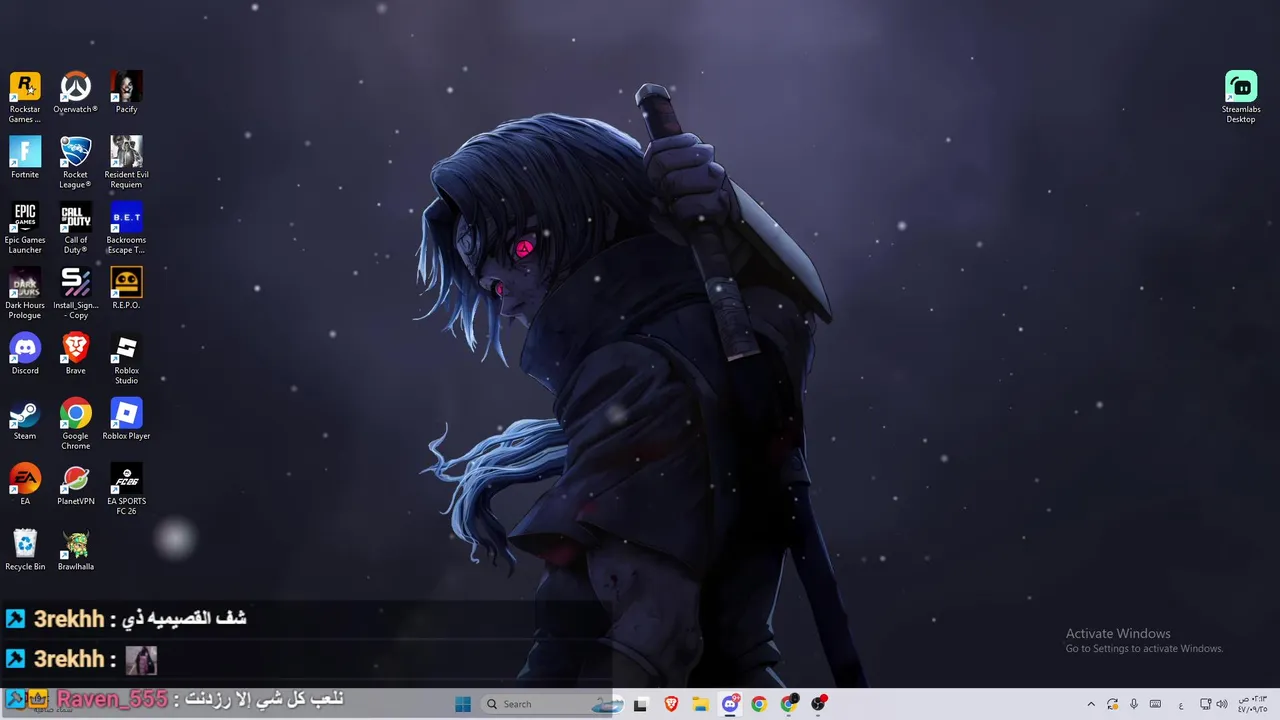Open the Fortnite desktop shortcut
The height and width of the screenshot is (720, 1280).
25,158
